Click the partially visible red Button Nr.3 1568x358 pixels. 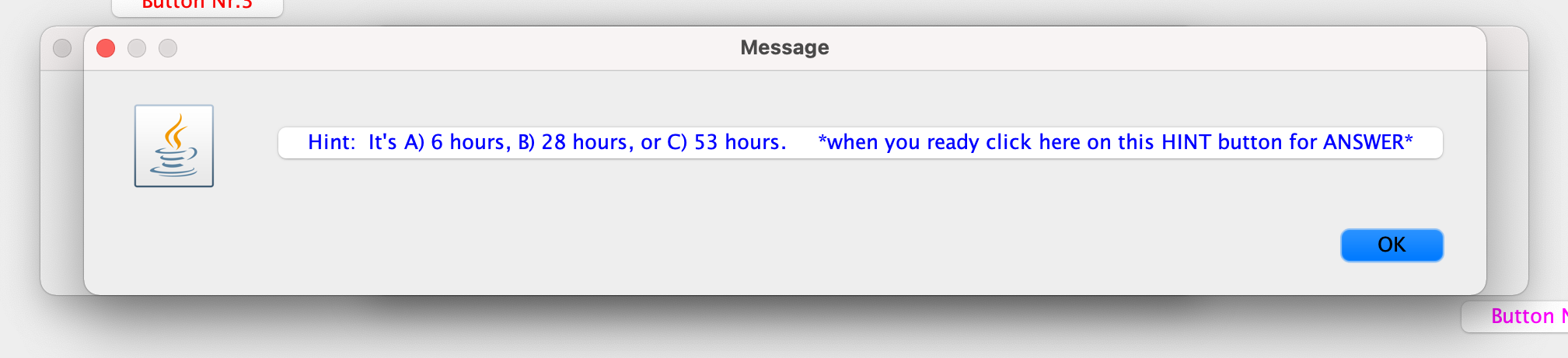coord(197,6)
